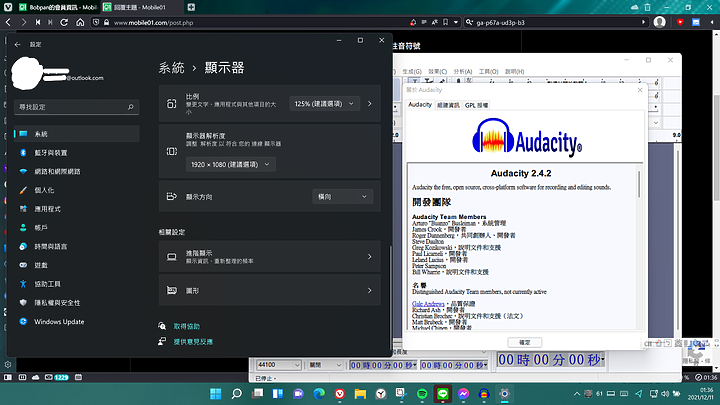Click the browser forward arrow
The image size is (720, 405).
click(x=23, y=22)
